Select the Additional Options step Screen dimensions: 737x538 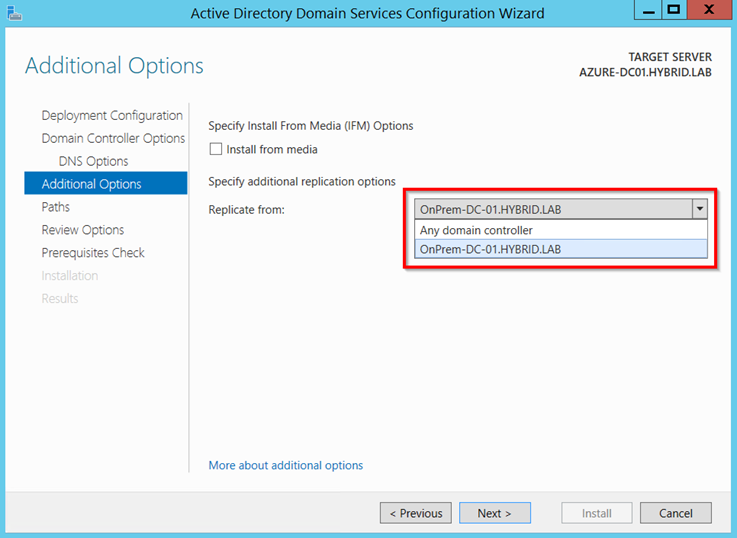coord(106,183)
